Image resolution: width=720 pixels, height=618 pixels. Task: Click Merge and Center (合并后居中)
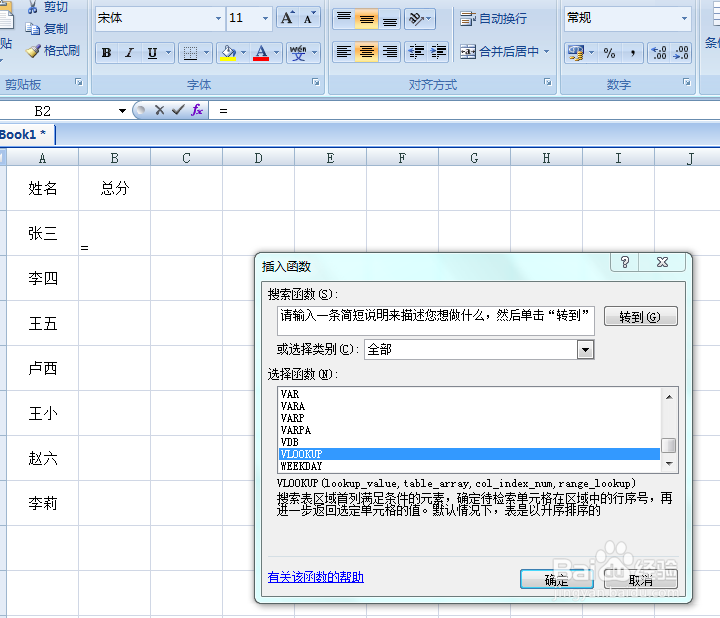point(500,51)
